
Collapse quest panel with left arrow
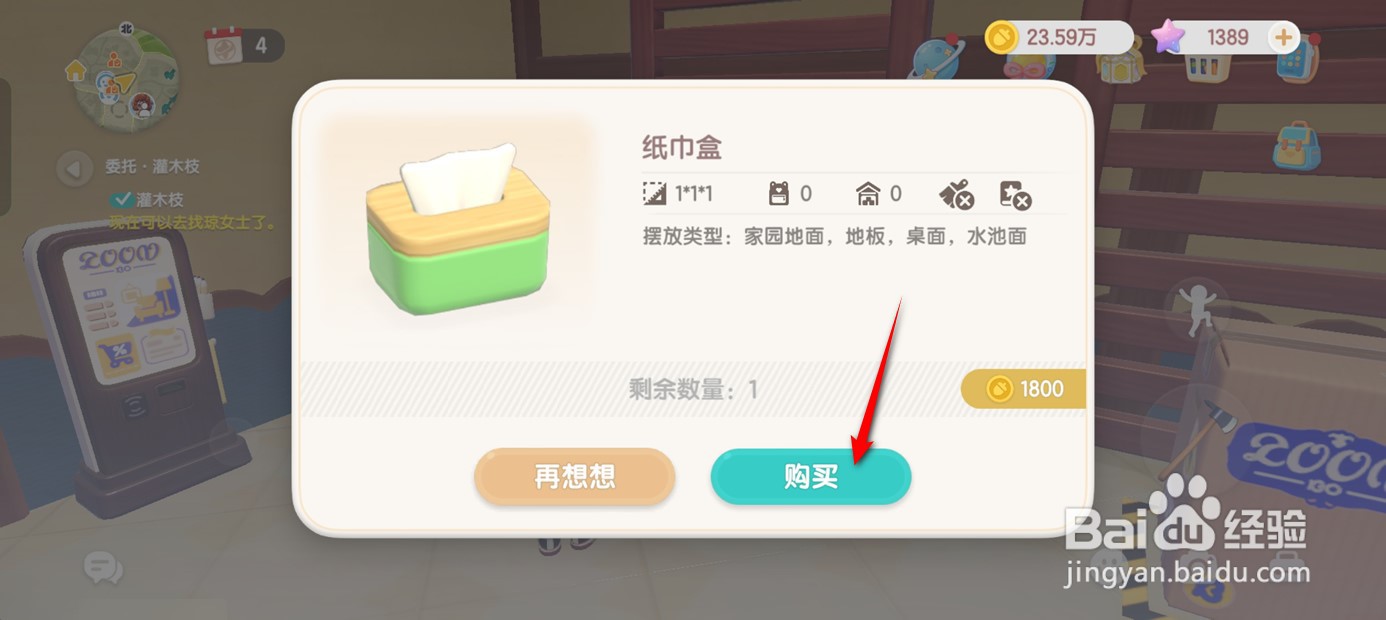click(73, 168)
